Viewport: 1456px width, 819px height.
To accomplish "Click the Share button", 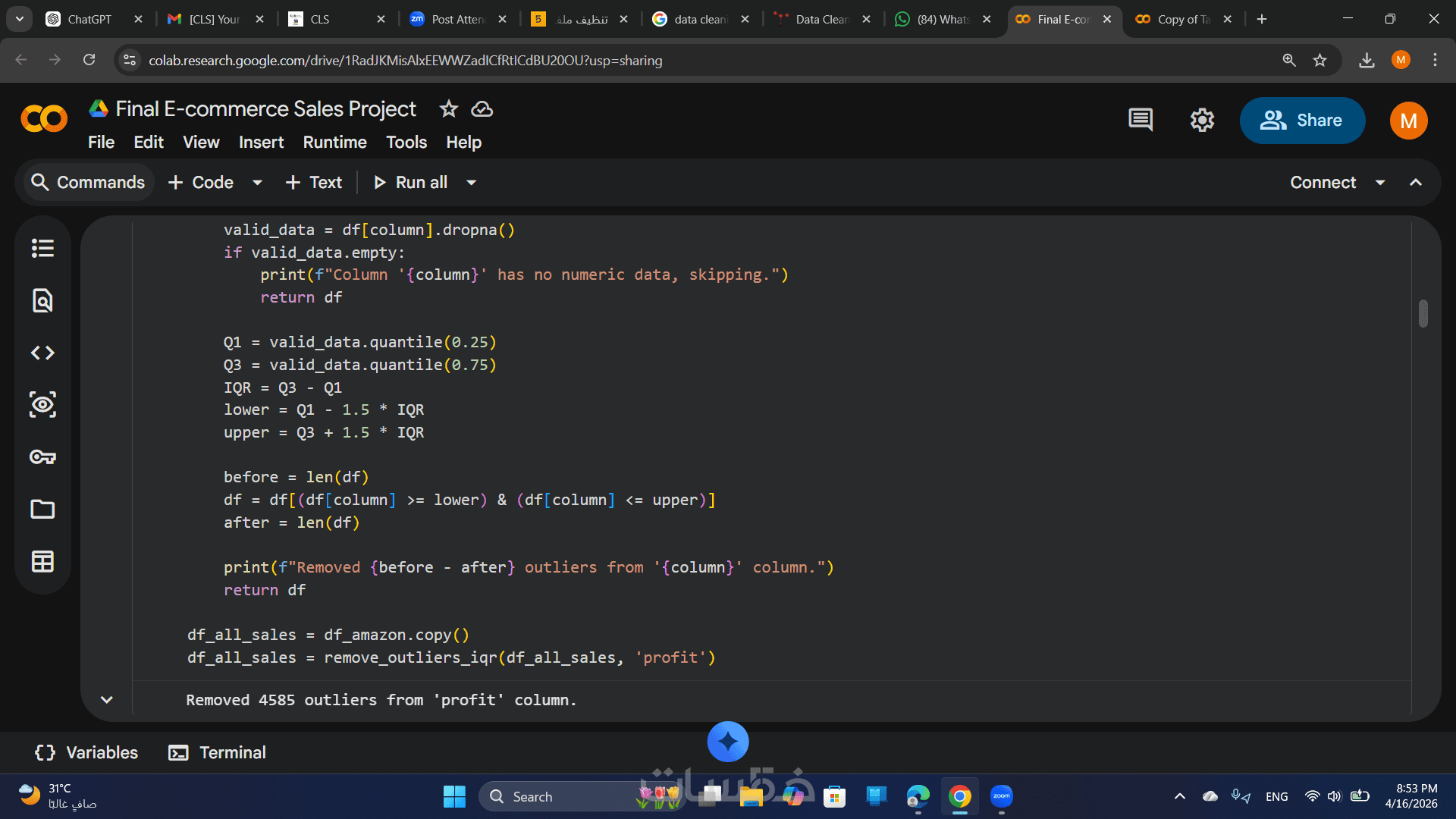I will tap(1302, 121).
